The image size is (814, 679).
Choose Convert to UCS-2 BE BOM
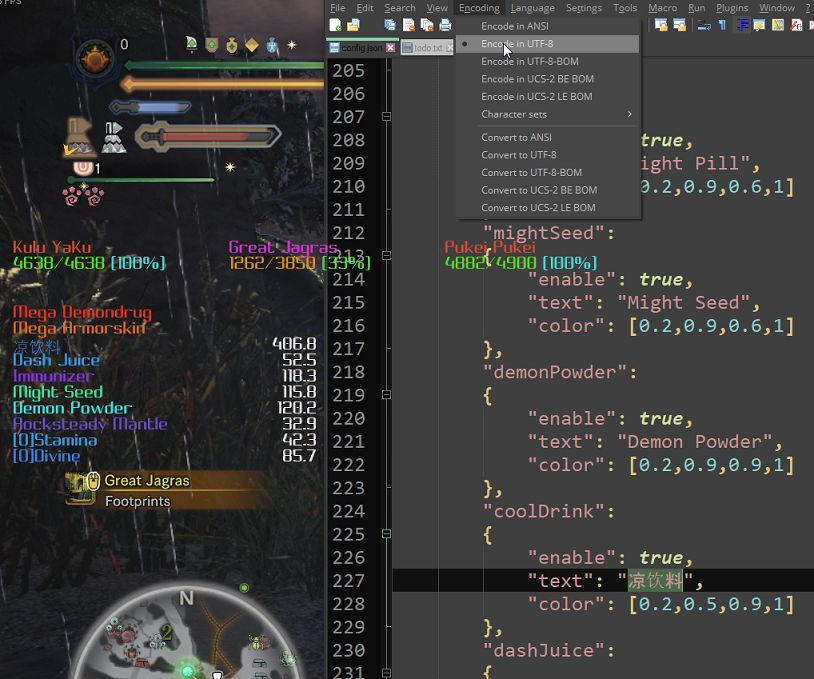tap(548, 190)
